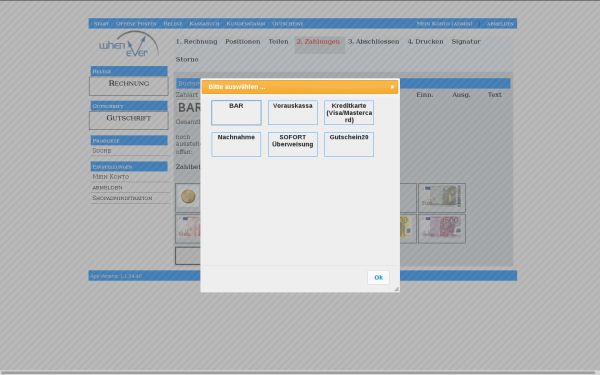Confirm selection with Ok button

click(x=378, y=277)
